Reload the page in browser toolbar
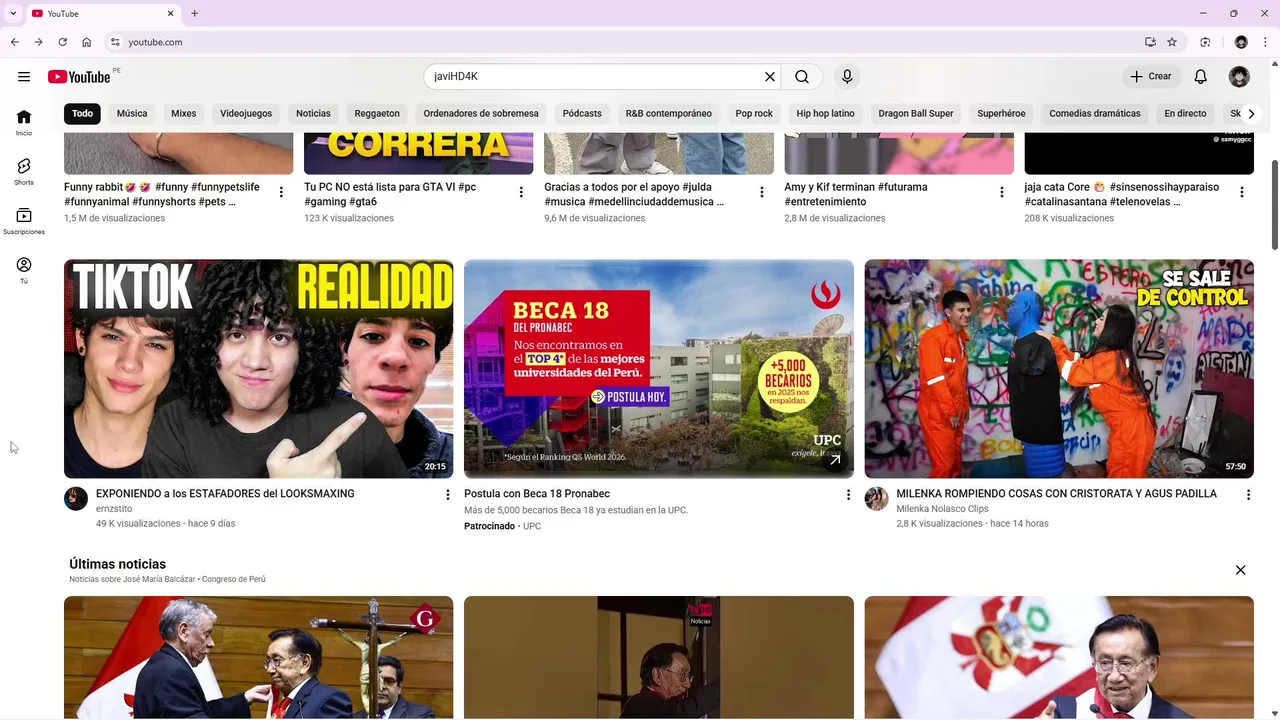This screenshot has width=1280, height=720. (62, 42)
